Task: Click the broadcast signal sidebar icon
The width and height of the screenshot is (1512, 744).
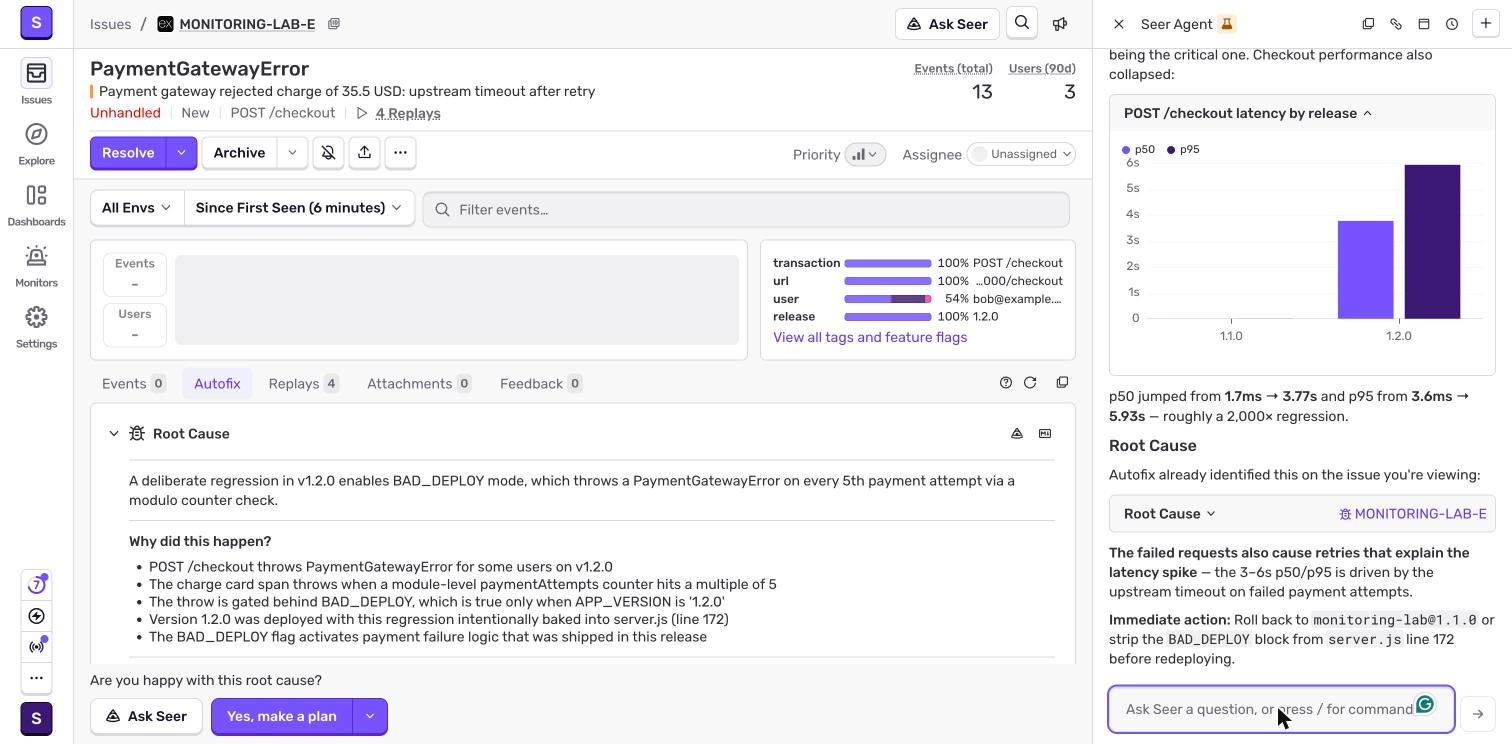Action: tap(36, 647)
